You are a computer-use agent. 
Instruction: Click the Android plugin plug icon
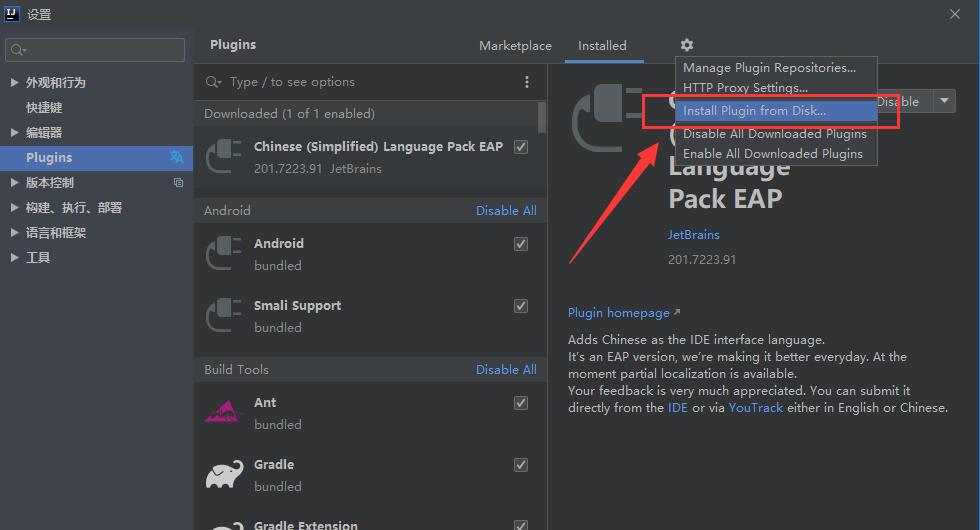pyautogui.click(x=224, y=253)
